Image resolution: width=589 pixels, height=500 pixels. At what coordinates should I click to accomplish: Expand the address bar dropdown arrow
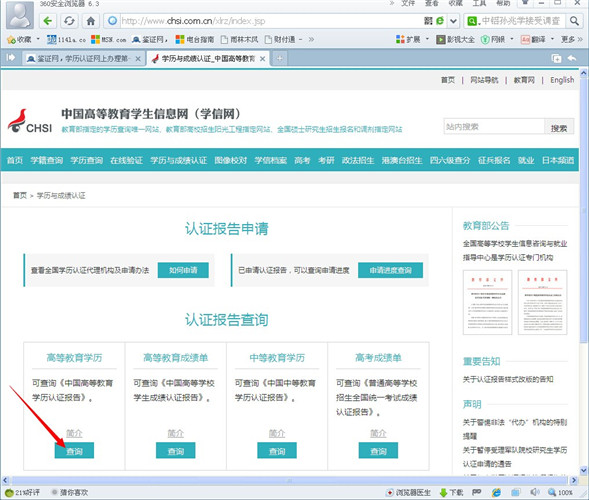[x=453, y=21]
